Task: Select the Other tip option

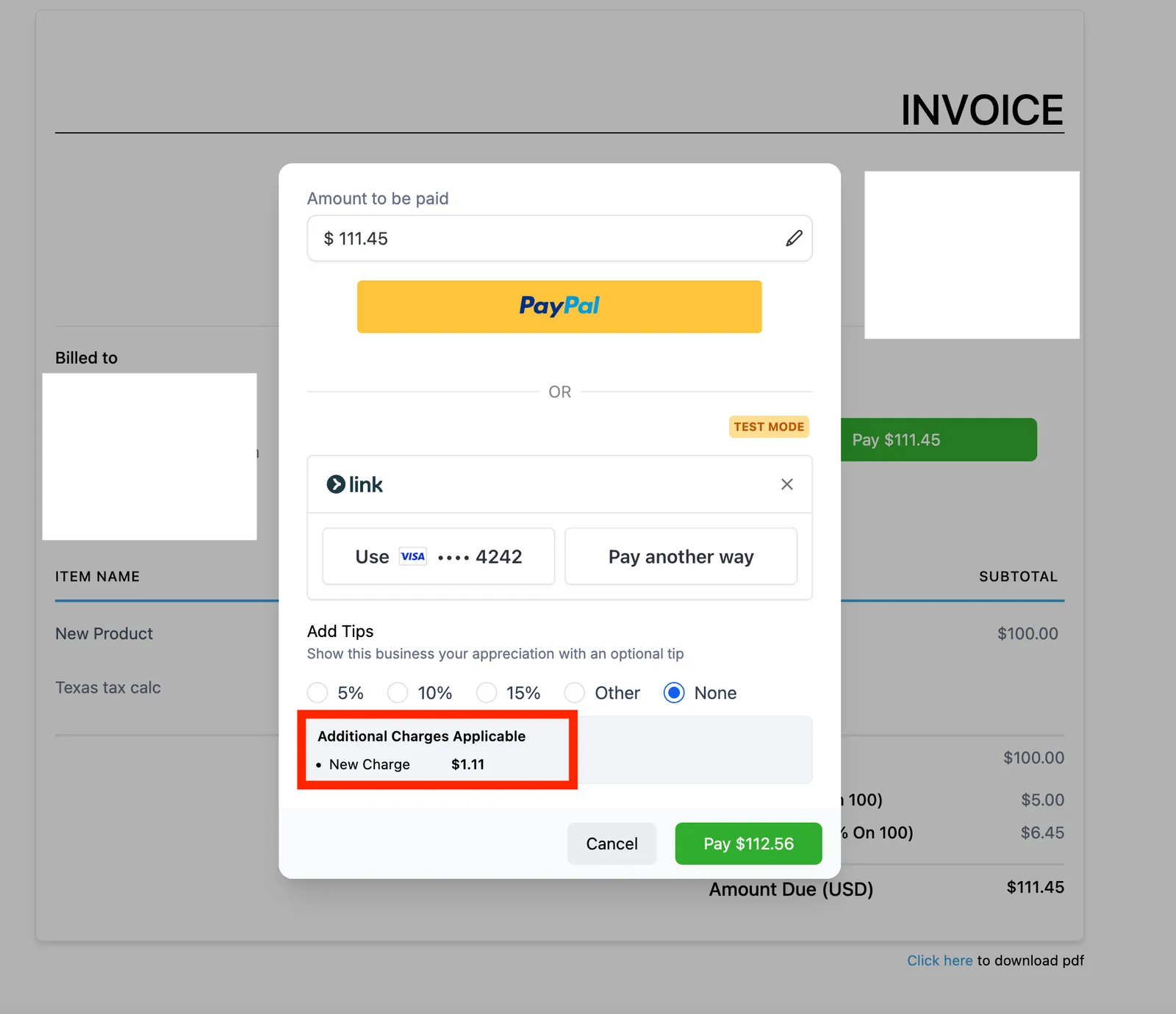Action: 575,693
